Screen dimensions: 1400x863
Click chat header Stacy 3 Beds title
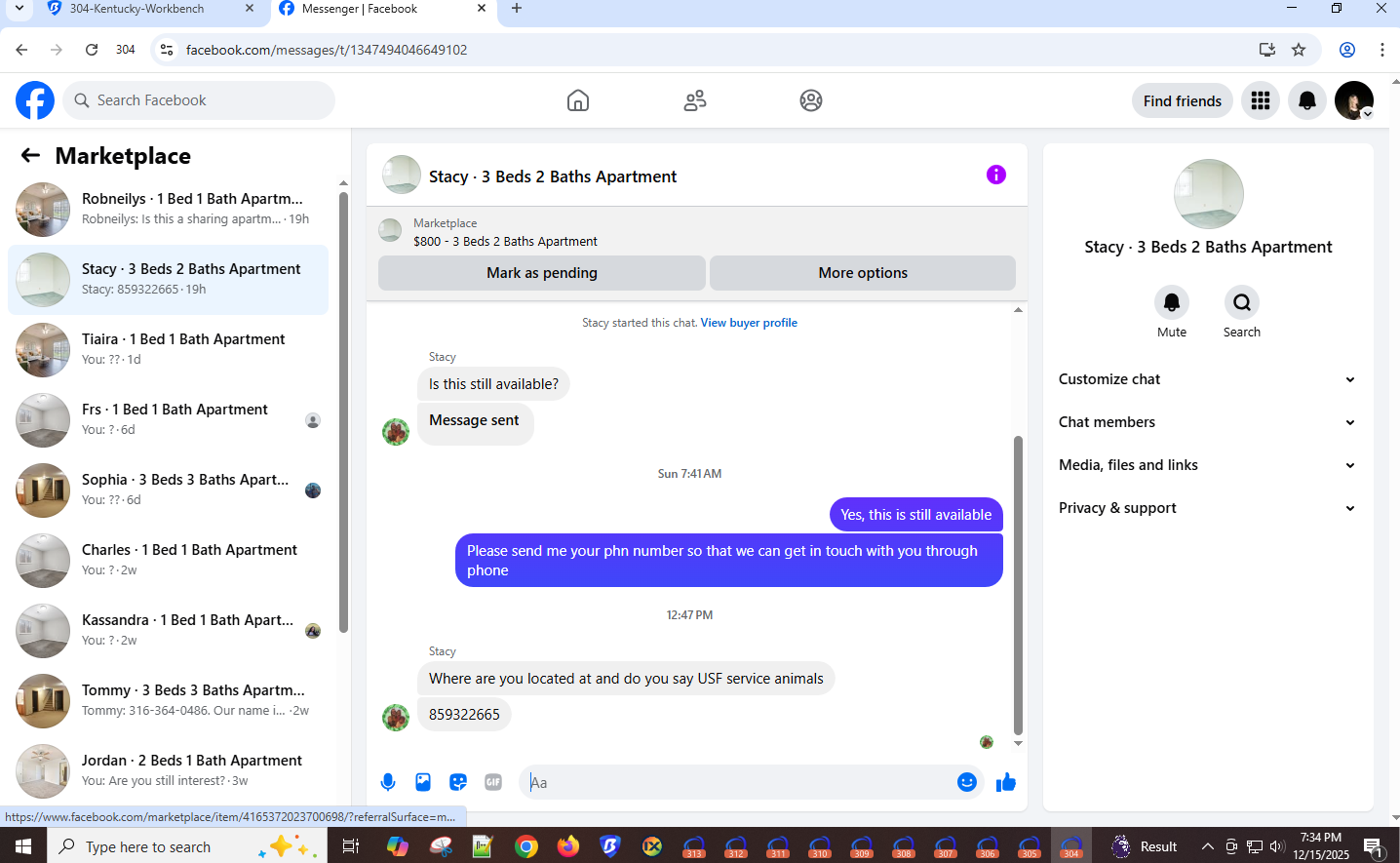click(x=553, y=177)
